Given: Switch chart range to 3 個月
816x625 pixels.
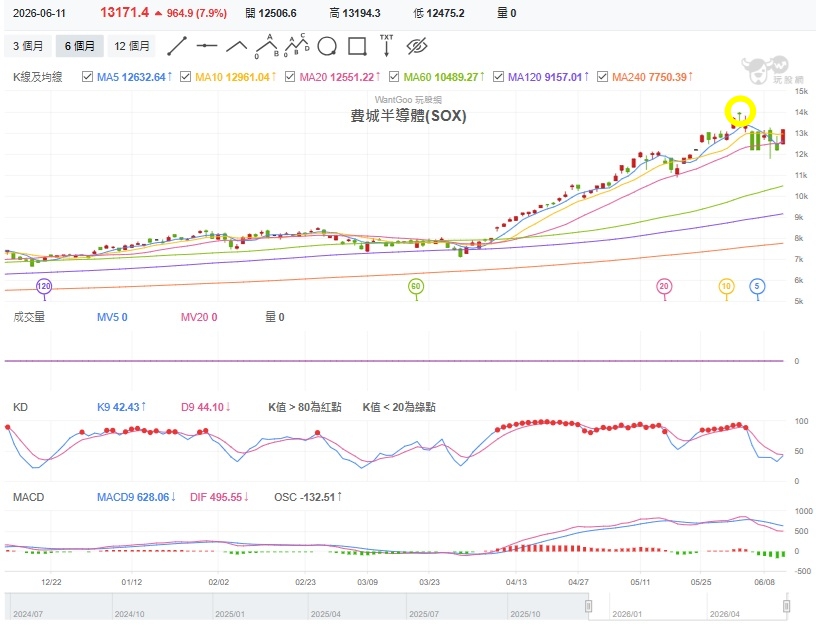Looking at the screenshot, I should [28, 46].
